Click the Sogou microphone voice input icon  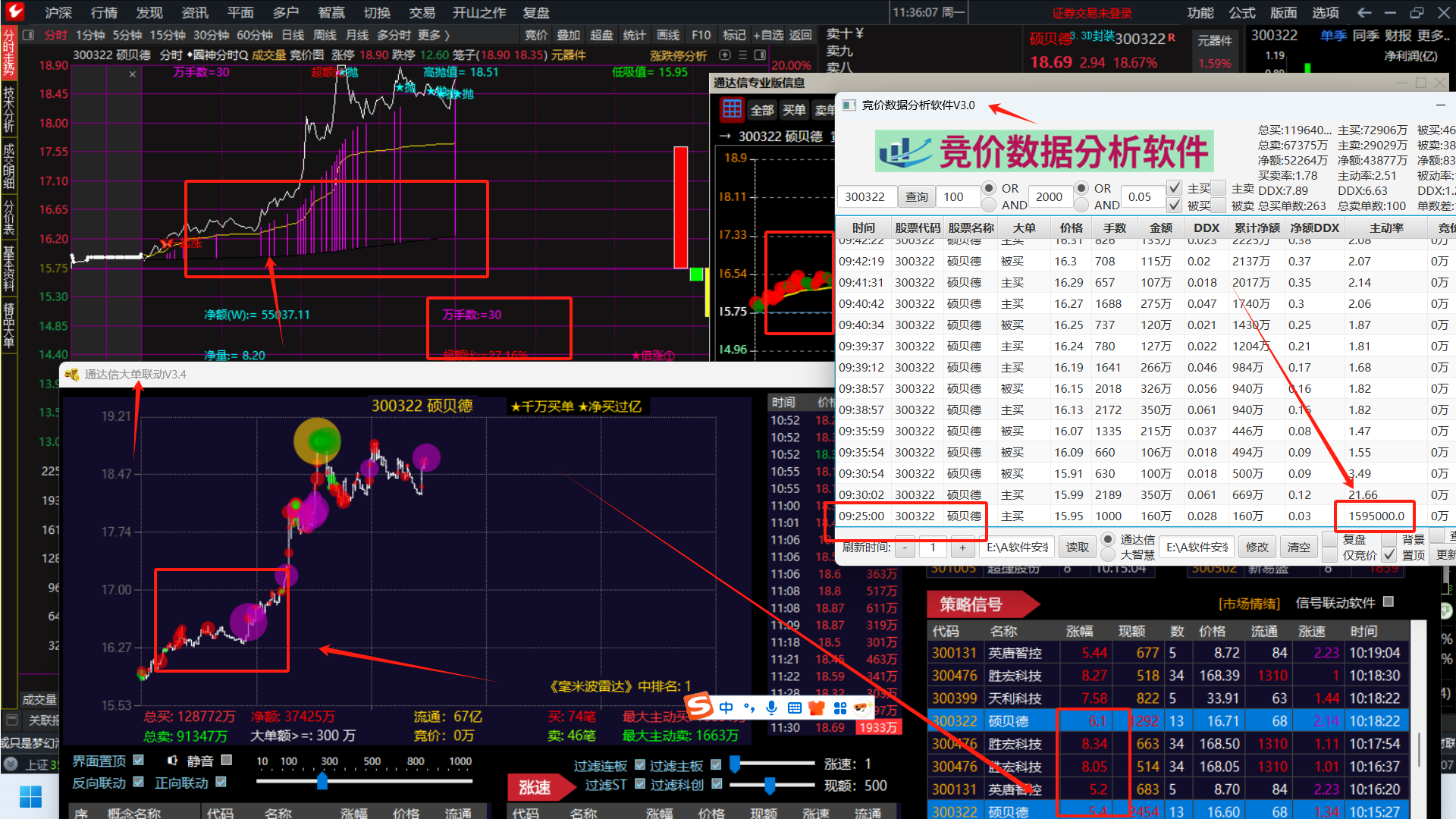click(771, 708)
